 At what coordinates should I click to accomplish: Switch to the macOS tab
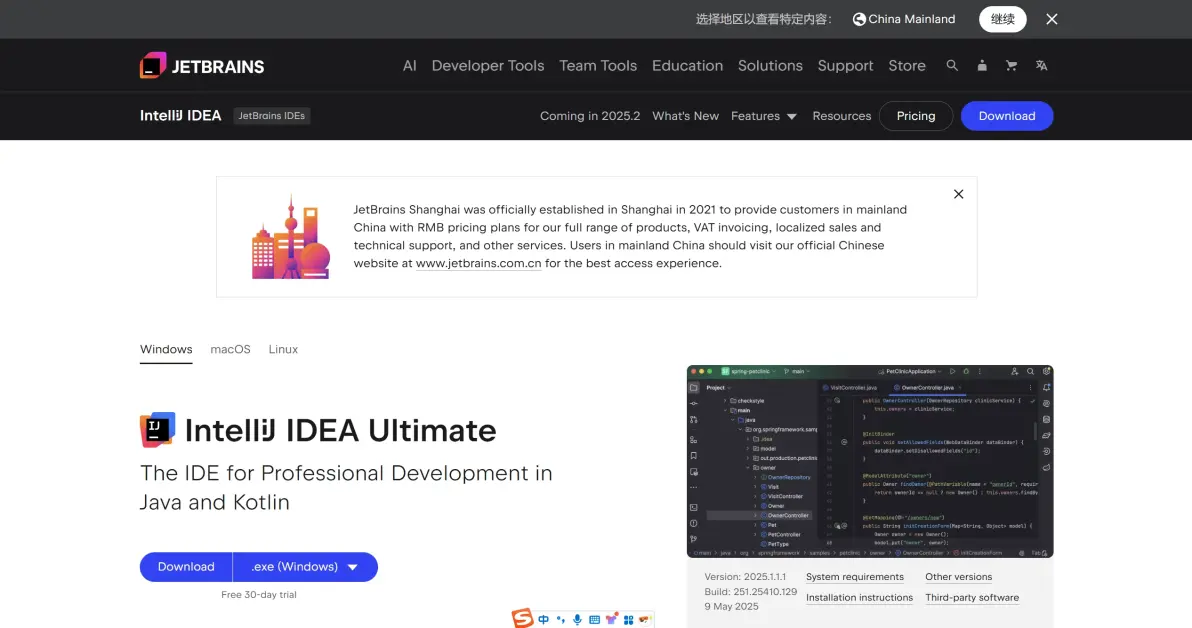(230, 349)
